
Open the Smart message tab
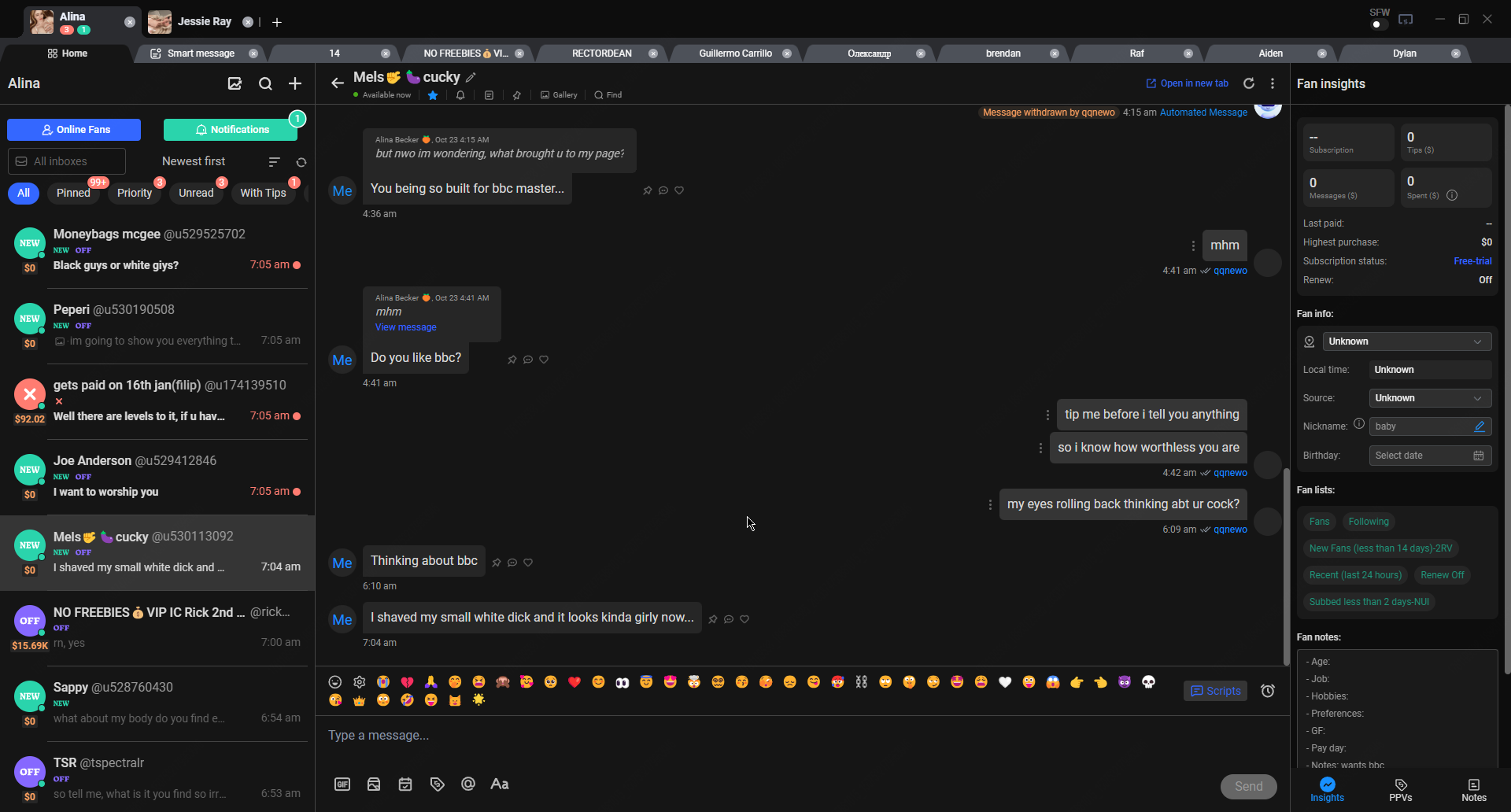[x=201, y=54]
